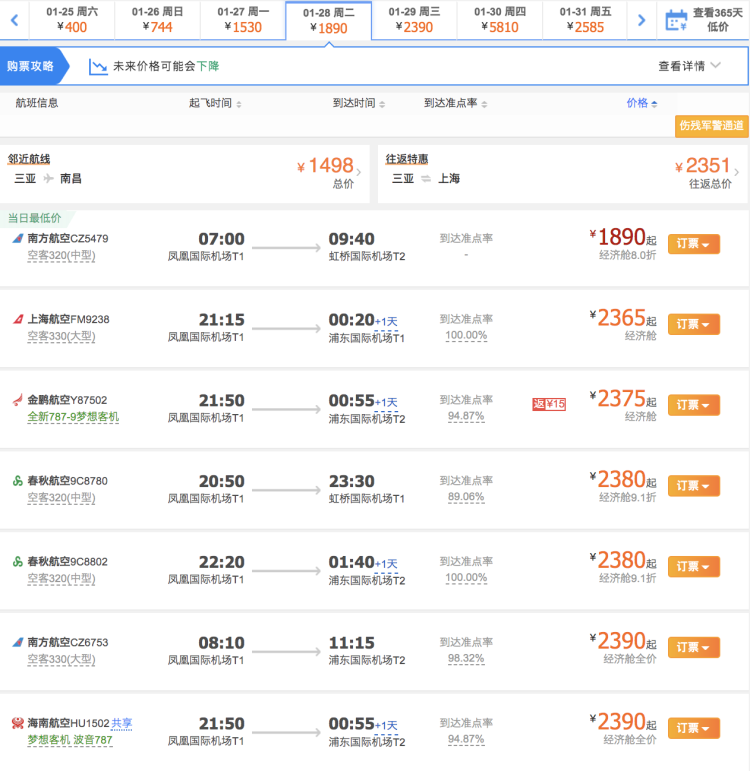The width and height of the screenshot is (750, 771).
Task: Click the Shanghai Airlines FM9238 logo
Action: click(x=17, y=320)
